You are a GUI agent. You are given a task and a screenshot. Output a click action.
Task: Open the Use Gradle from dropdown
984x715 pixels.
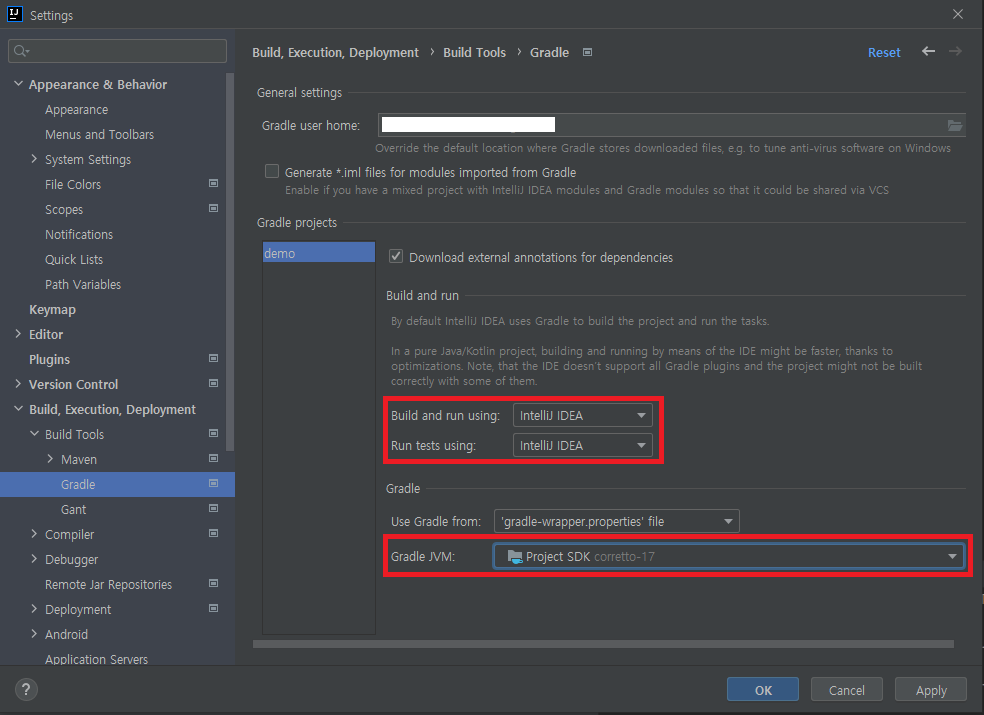pyautogui.click(x=617, y=521)
